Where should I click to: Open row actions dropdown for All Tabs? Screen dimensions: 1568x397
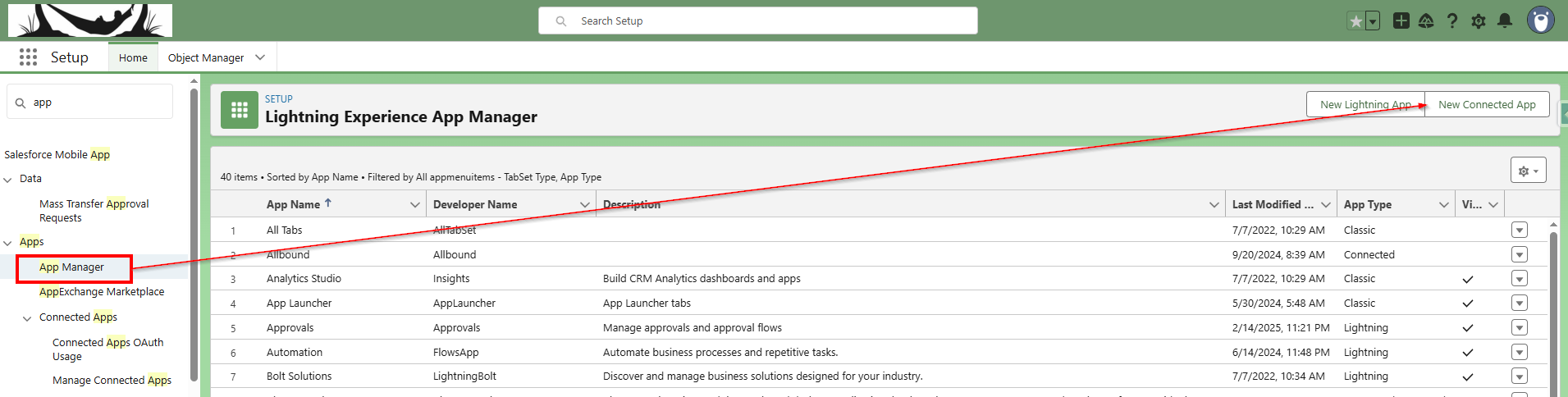click(x=1520, y=230)
